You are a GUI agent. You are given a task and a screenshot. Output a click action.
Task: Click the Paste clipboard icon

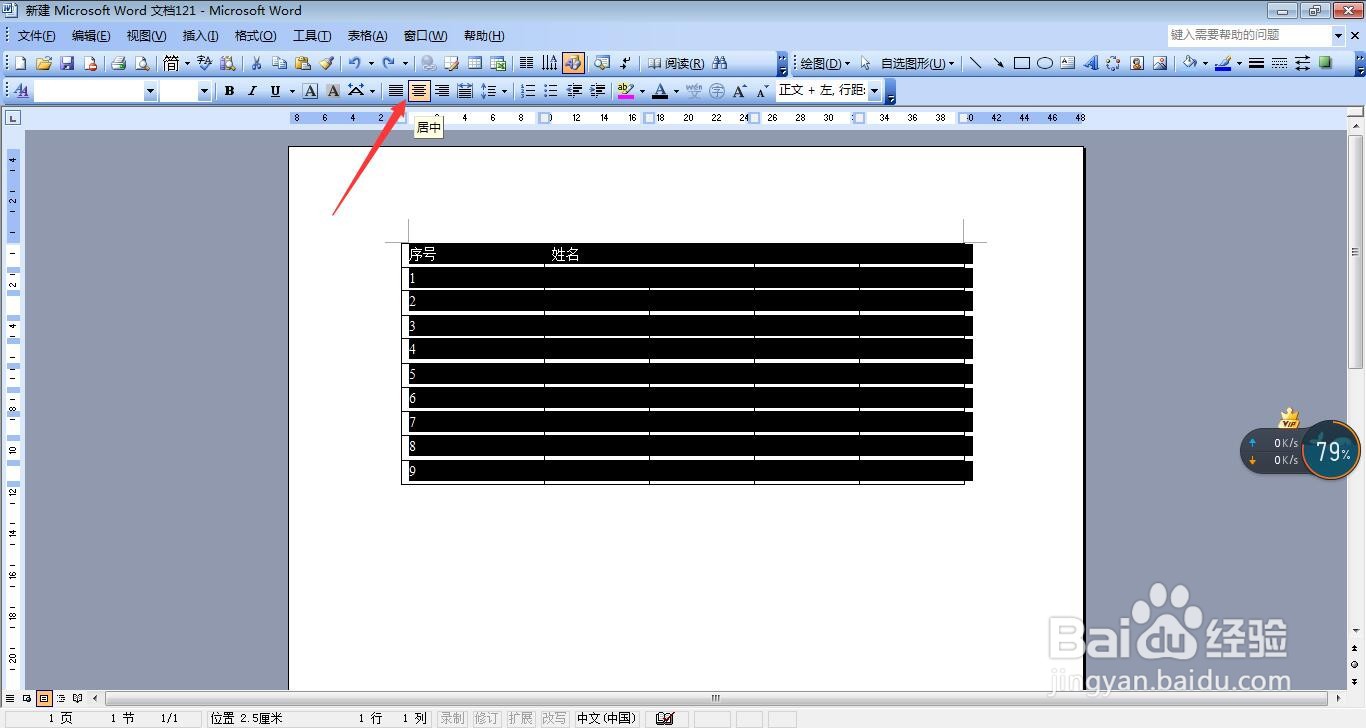tap(303, 63)
